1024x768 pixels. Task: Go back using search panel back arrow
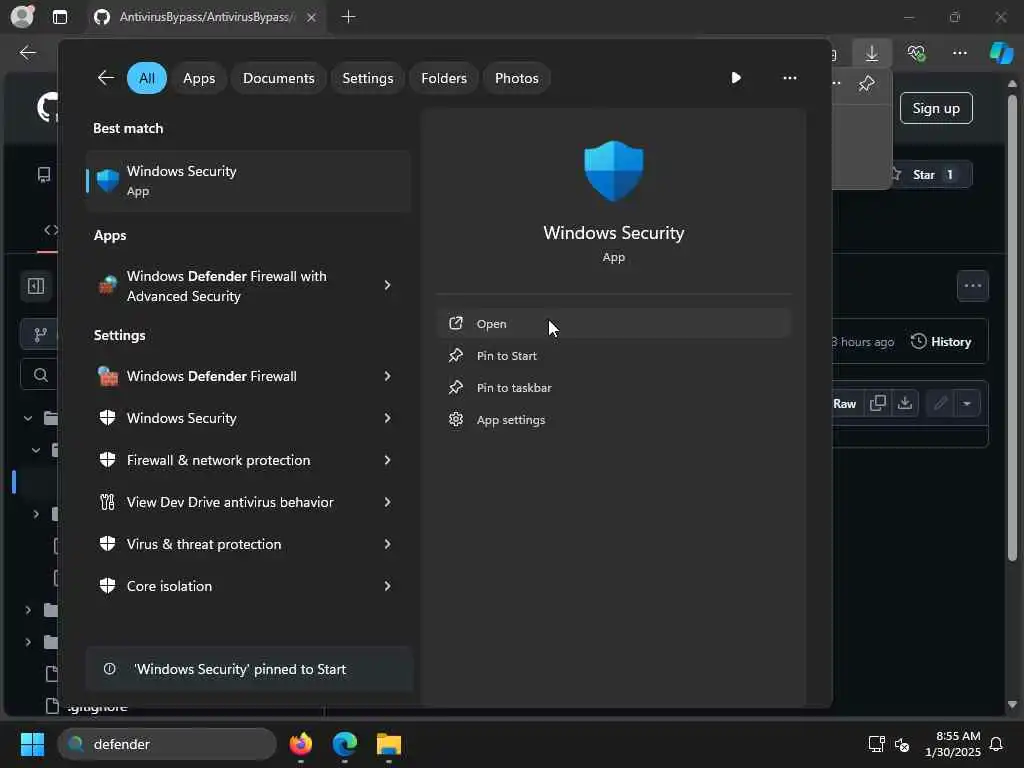coord(106,78)
